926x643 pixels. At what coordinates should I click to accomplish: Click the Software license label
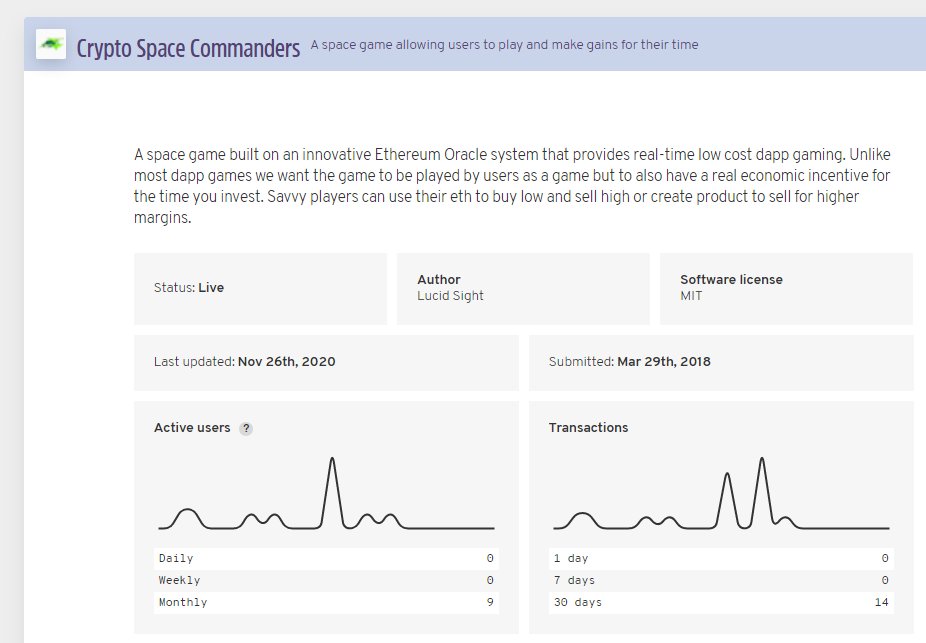click(x=731, y=279)
